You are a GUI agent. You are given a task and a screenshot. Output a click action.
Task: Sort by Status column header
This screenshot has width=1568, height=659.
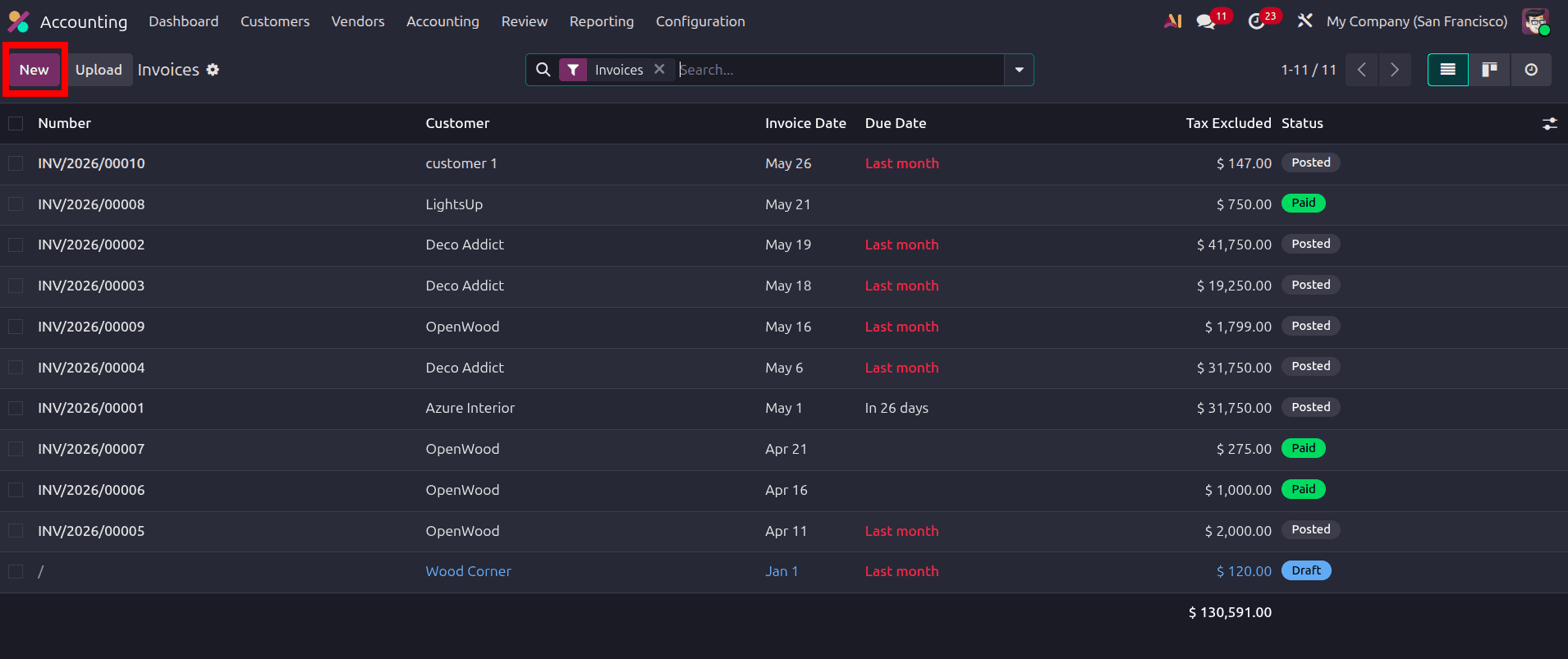pyautogui.click(x=1302, y=123)
